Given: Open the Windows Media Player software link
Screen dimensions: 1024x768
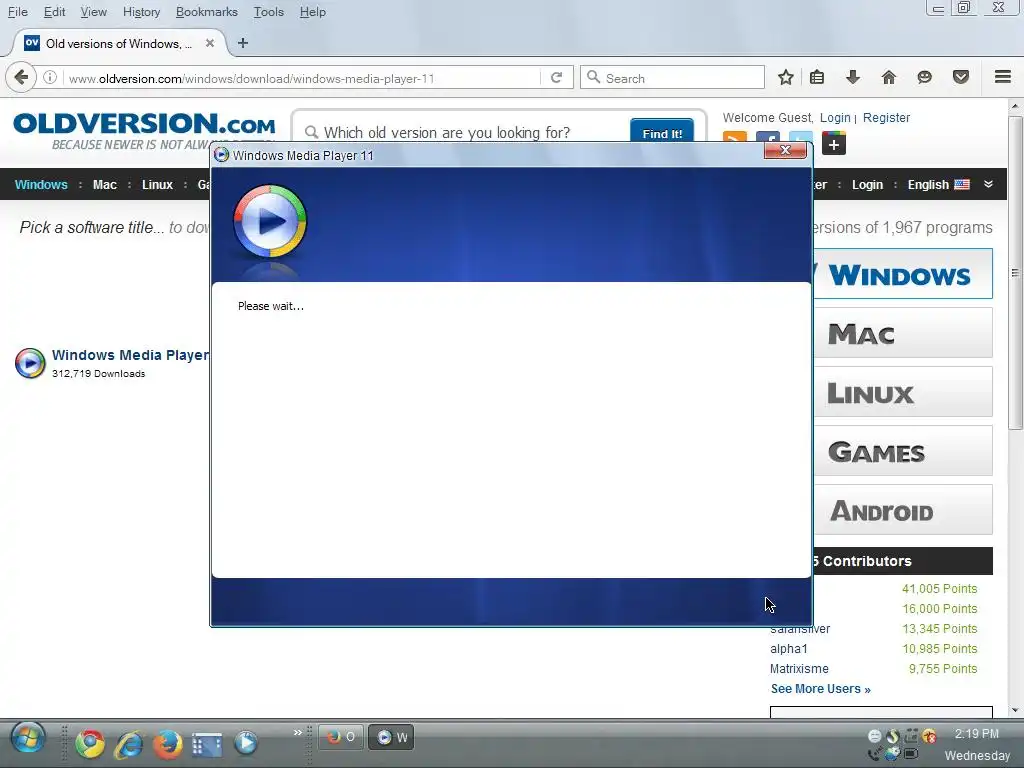Looking at the screenshot, I should pos(131,355).
